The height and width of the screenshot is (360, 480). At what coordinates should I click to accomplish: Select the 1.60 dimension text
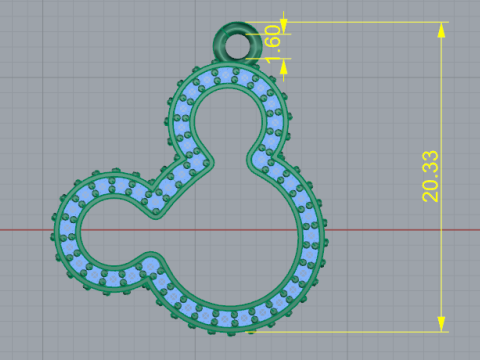pos(273,43)
